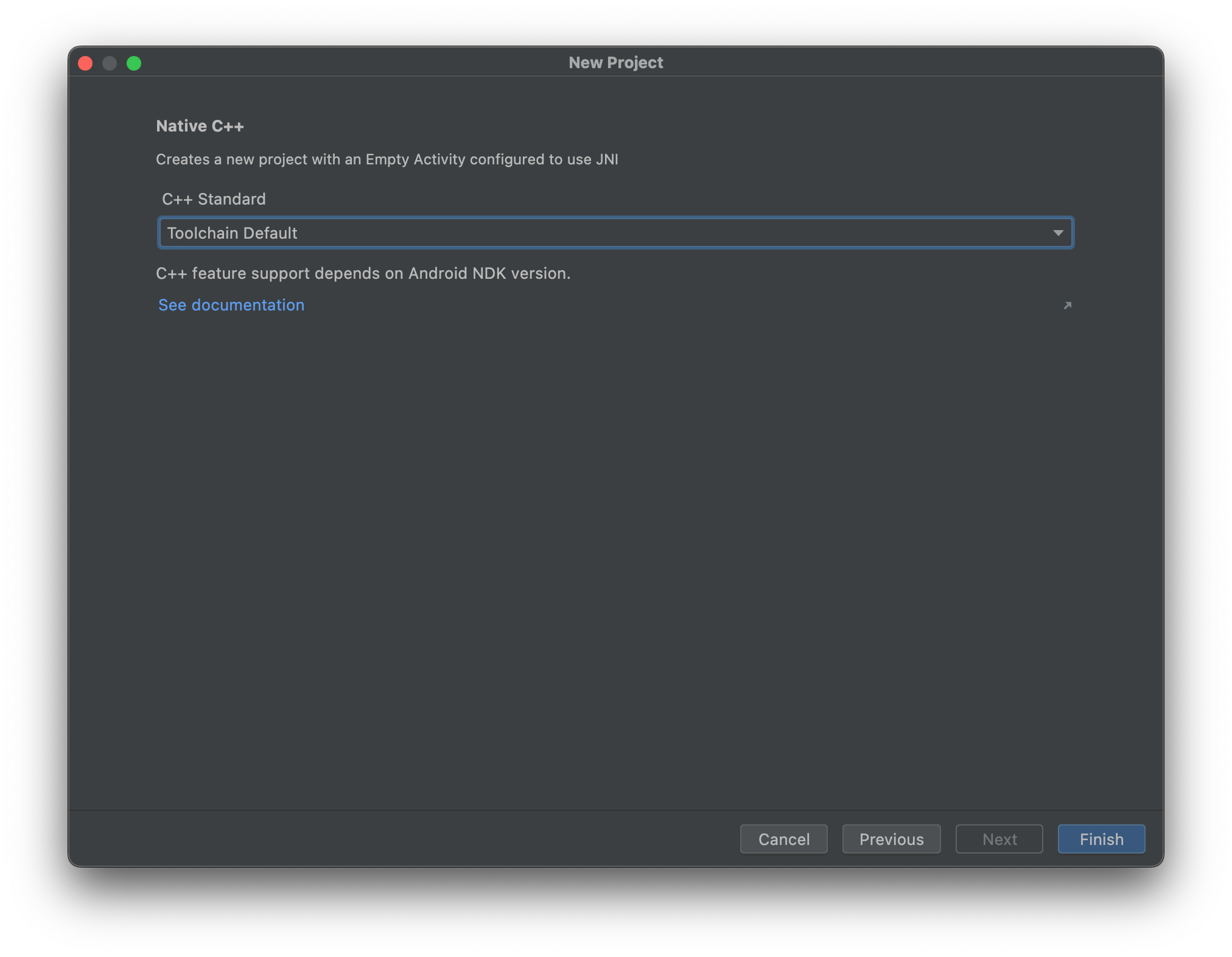The width and height of the screenshot is (1232, 957).
Task: Click the Android NDK version note text
Action: (x=363, y=273)
